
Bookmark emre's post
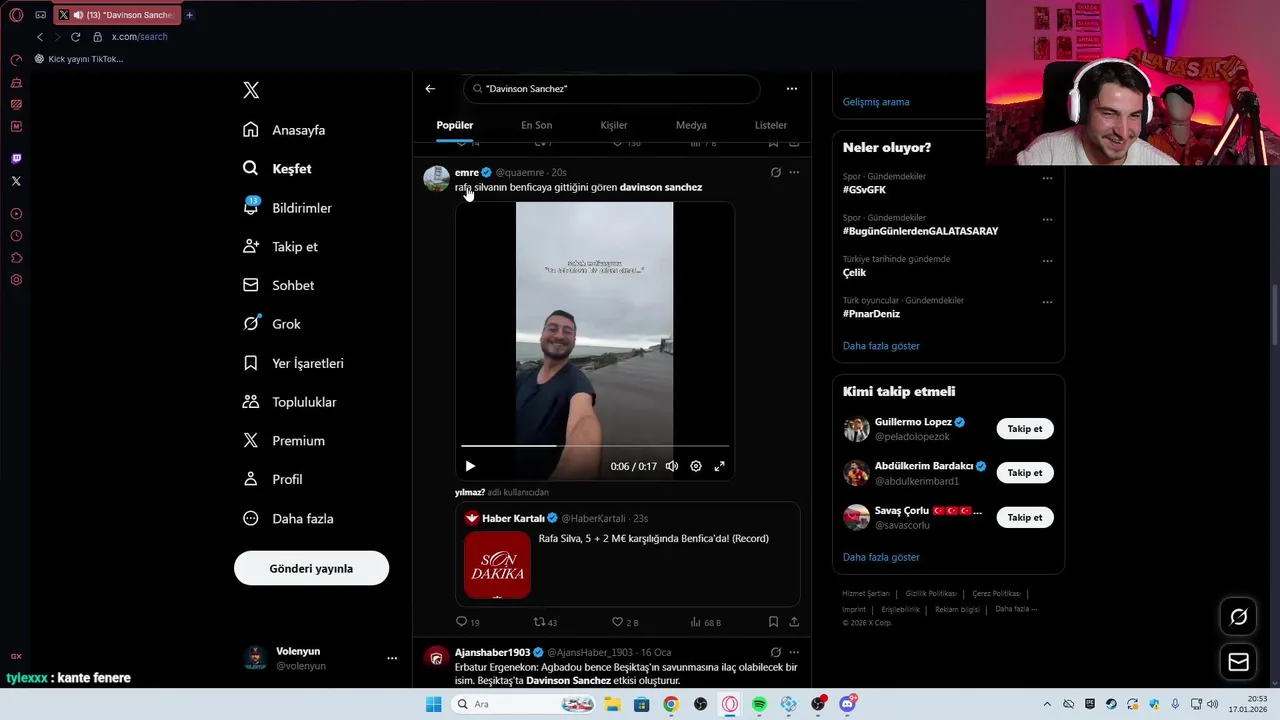773,622
